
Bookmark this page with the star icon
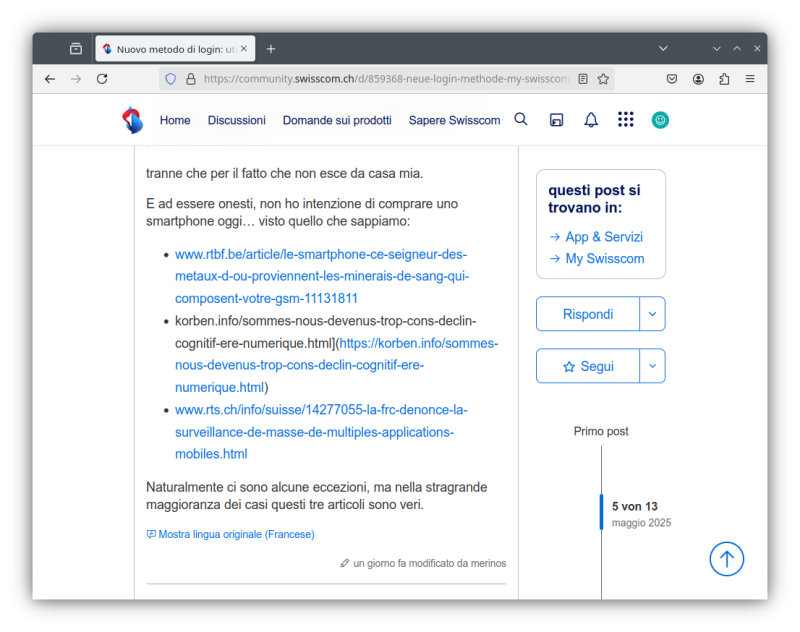pos(603,79)
